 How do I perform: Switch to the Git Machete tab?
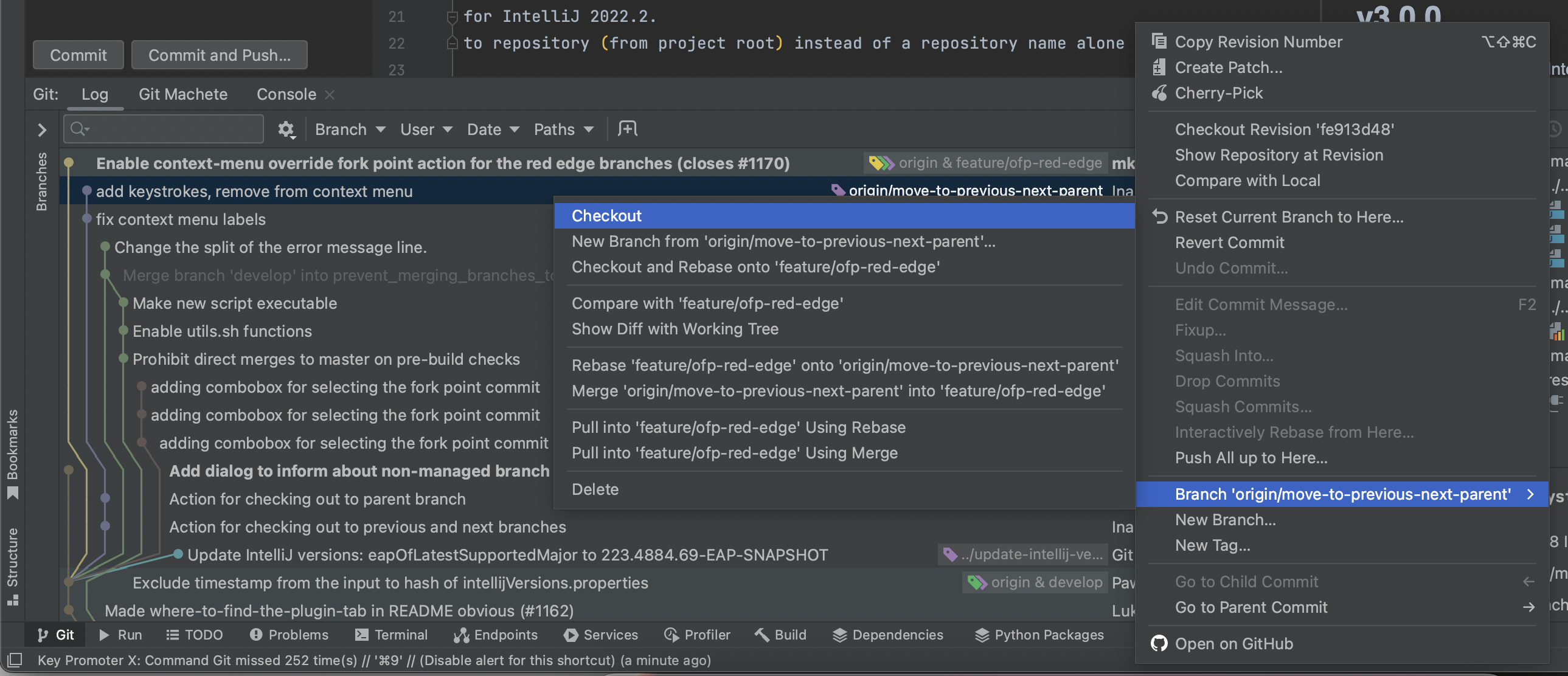182,94
